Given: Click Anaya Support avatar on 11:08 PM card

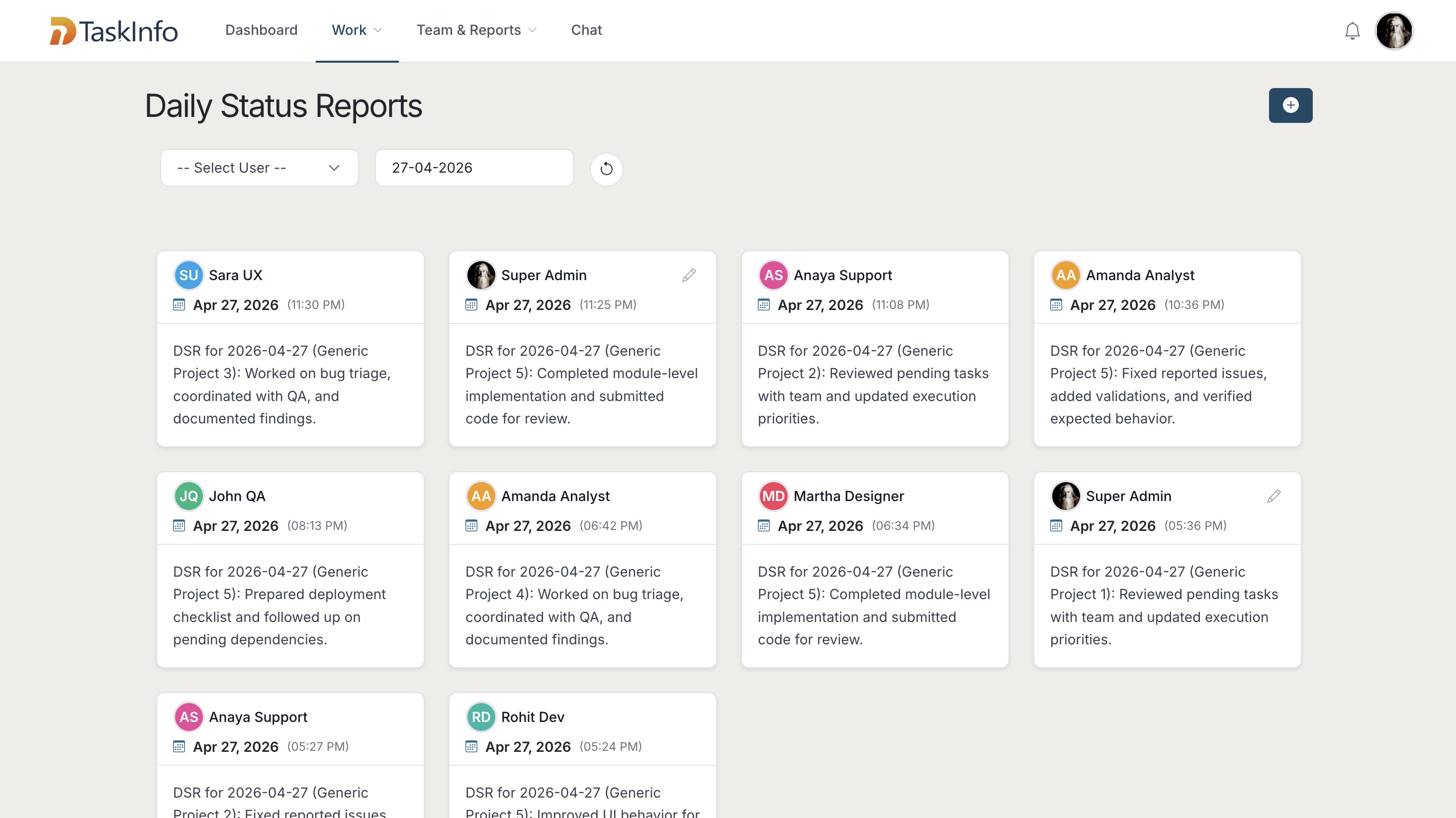Looking at the screenshot, I should [x=773, y=276].
